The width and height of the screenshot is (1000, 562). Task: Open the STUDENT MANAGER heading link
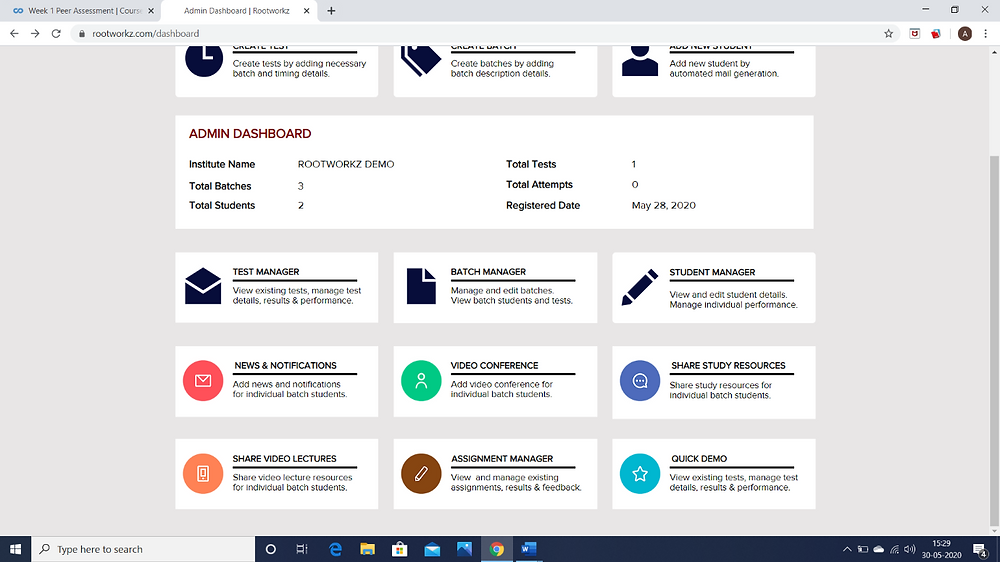tap(712, 272)
